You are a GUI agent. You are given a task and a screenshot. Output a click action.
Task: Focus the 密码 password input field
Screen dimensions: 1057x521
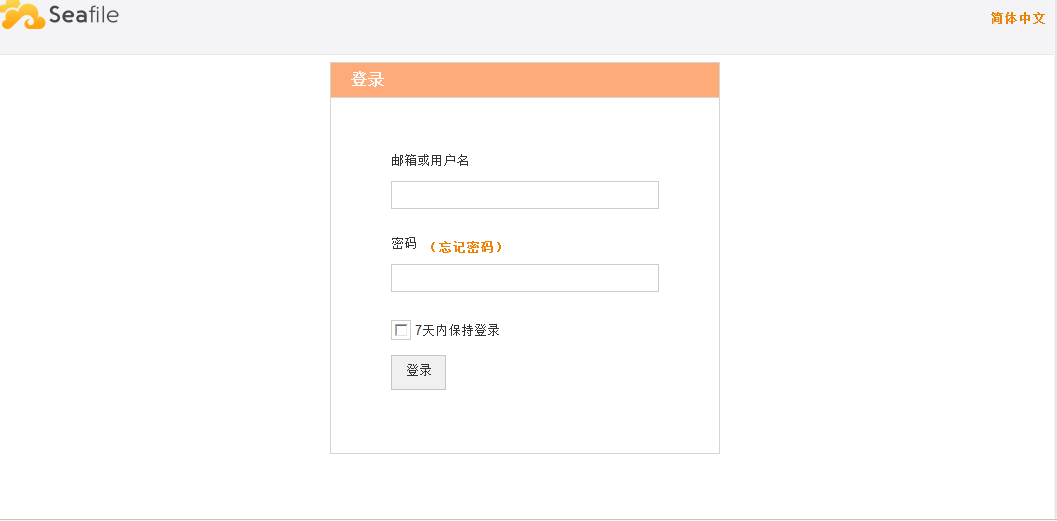click(x=524, y=278)
